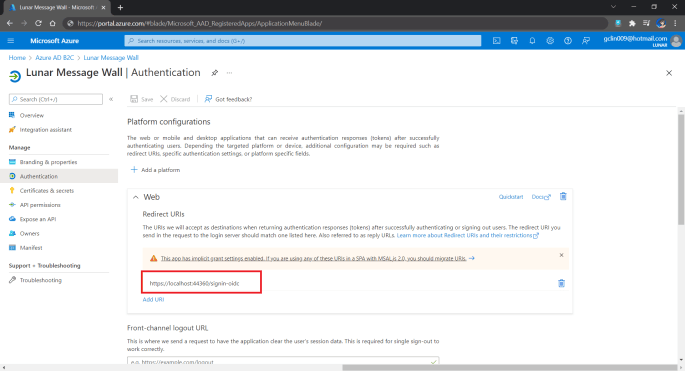Open the browser home page button
The width and height of the screenshot is (685, 371).
[52, 23]
